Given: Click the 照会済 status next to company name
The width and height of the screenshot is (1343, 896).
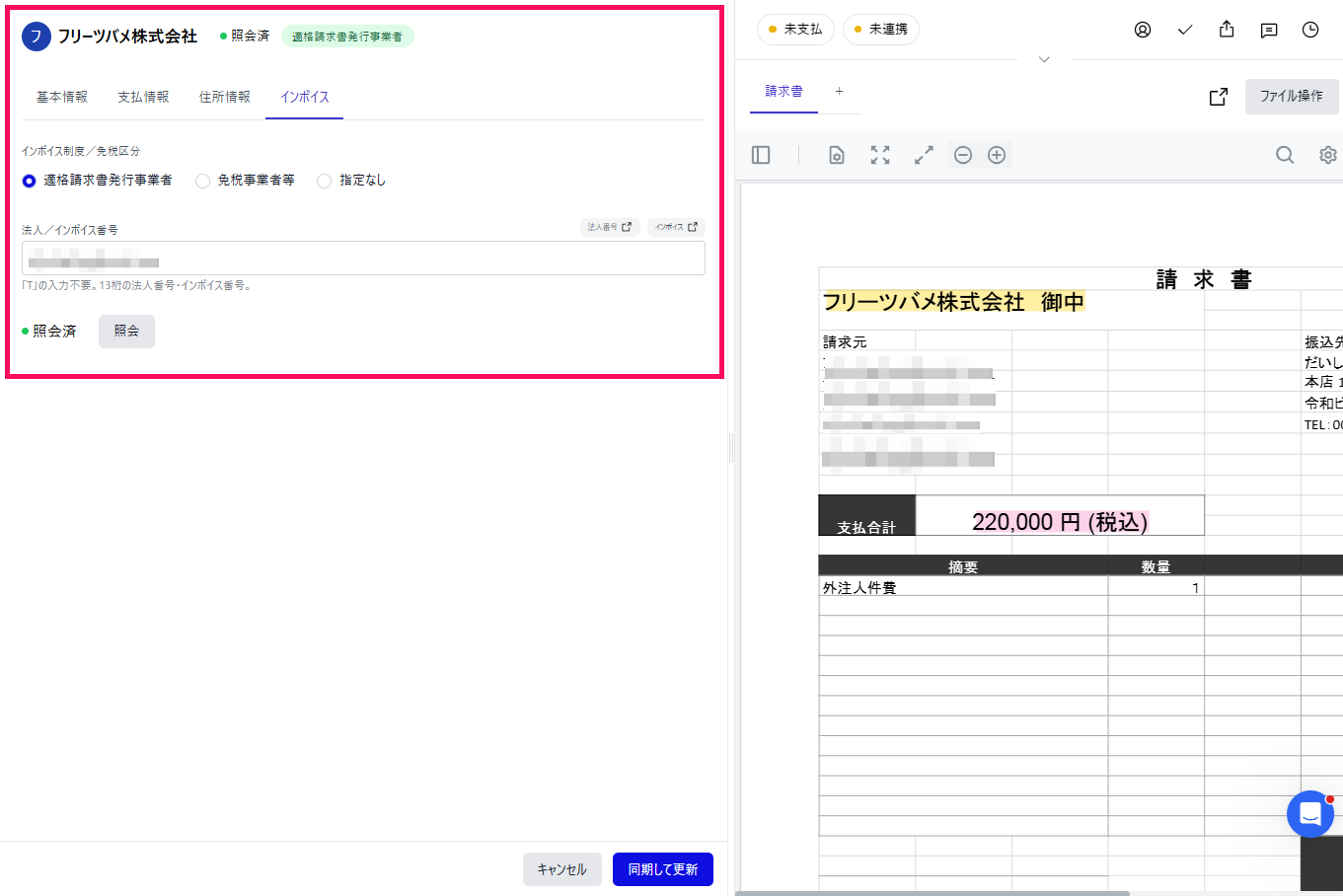Looking at the screenshot, I should (245, 36).
